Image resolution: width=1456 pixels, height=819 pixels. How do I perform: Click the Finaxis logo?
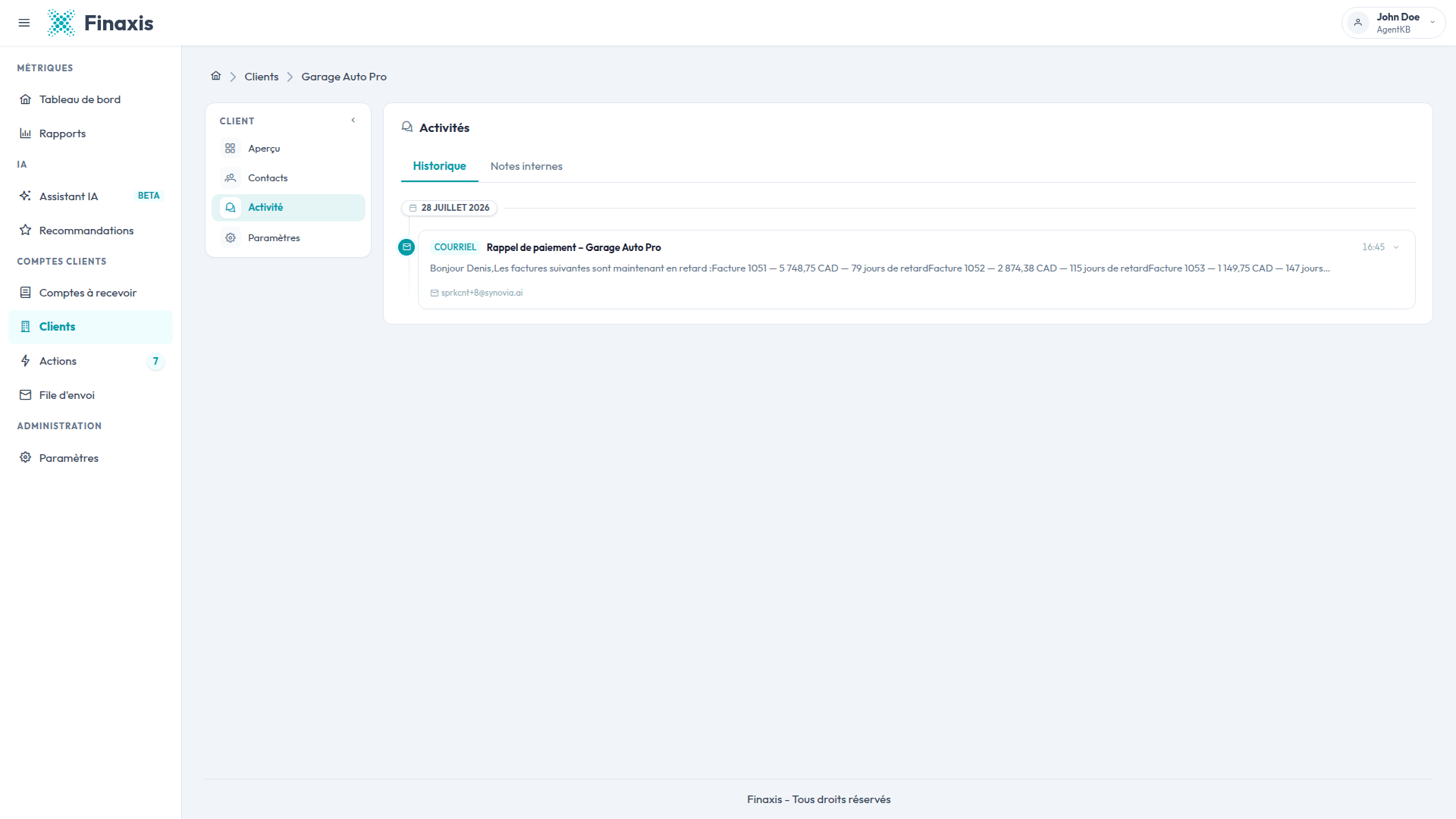(x=100, y=23)
